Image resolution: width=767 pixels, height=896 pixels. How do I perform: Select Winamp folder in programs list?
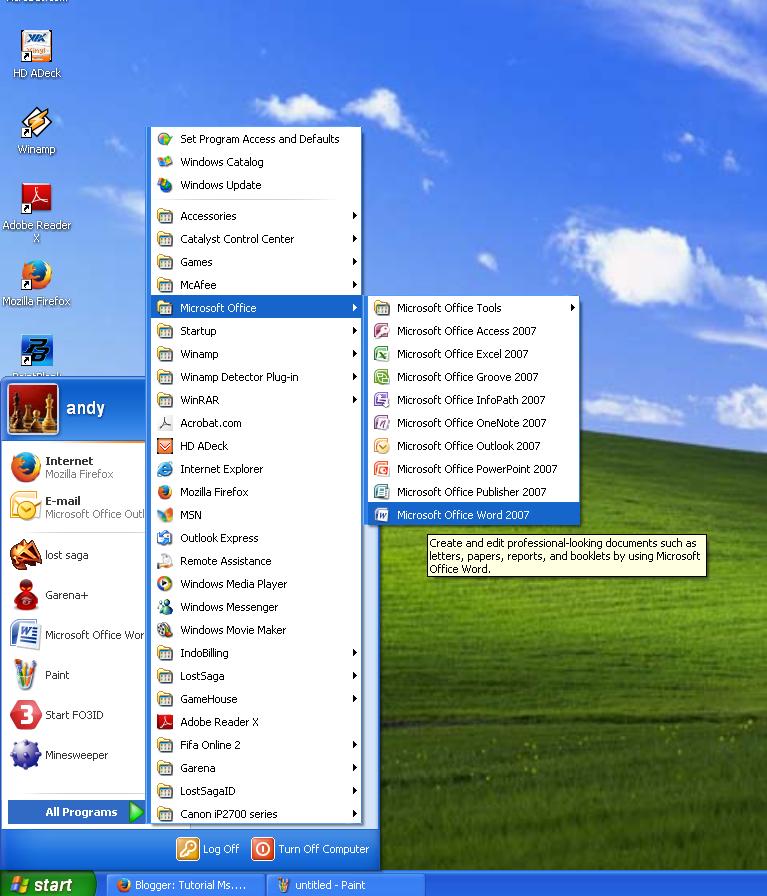pyautogui.click(x=256, y=354)
